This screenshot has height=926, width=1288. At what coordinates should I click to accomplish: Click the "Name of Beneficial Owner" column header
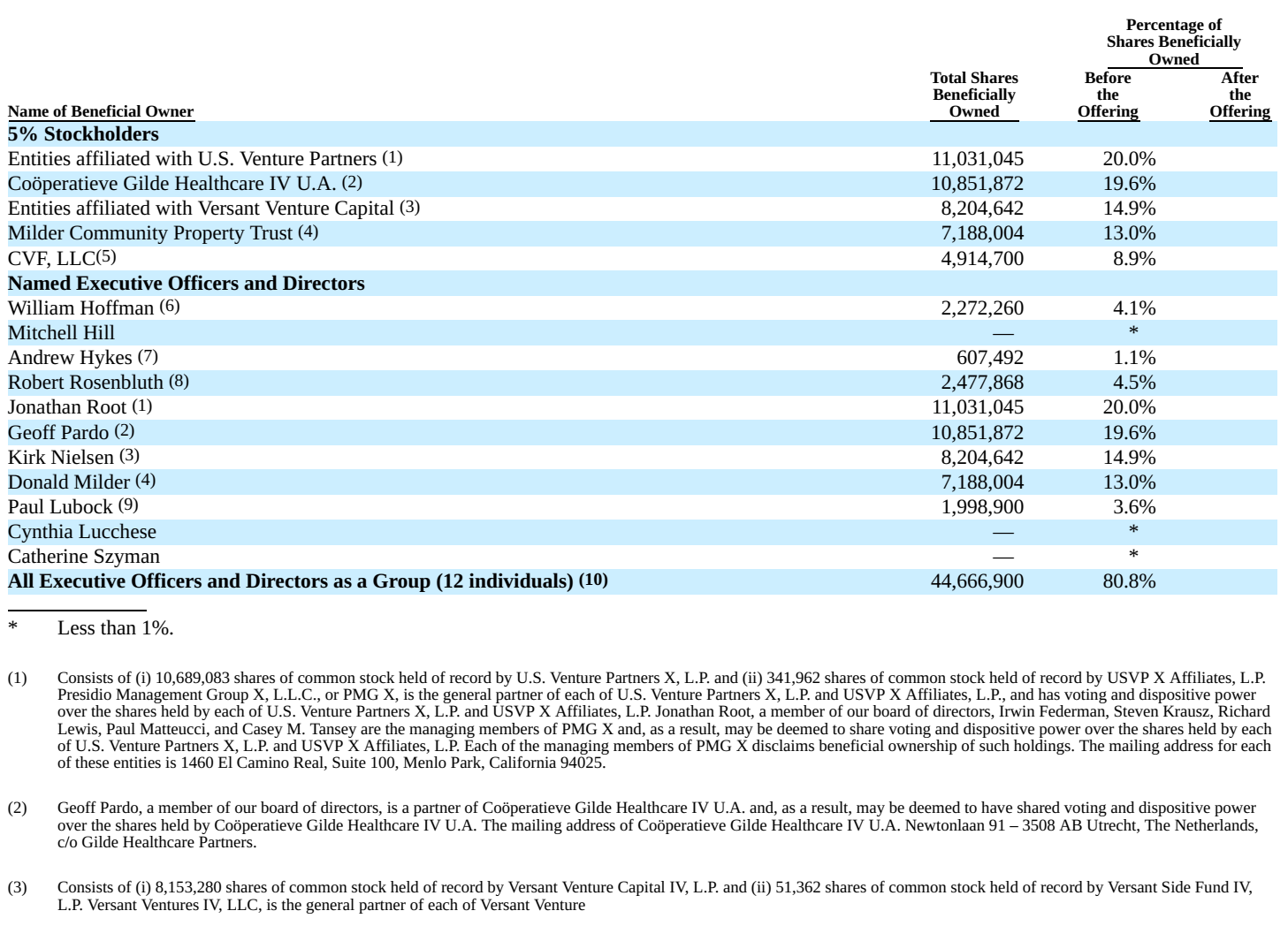[x=101, y=111]
